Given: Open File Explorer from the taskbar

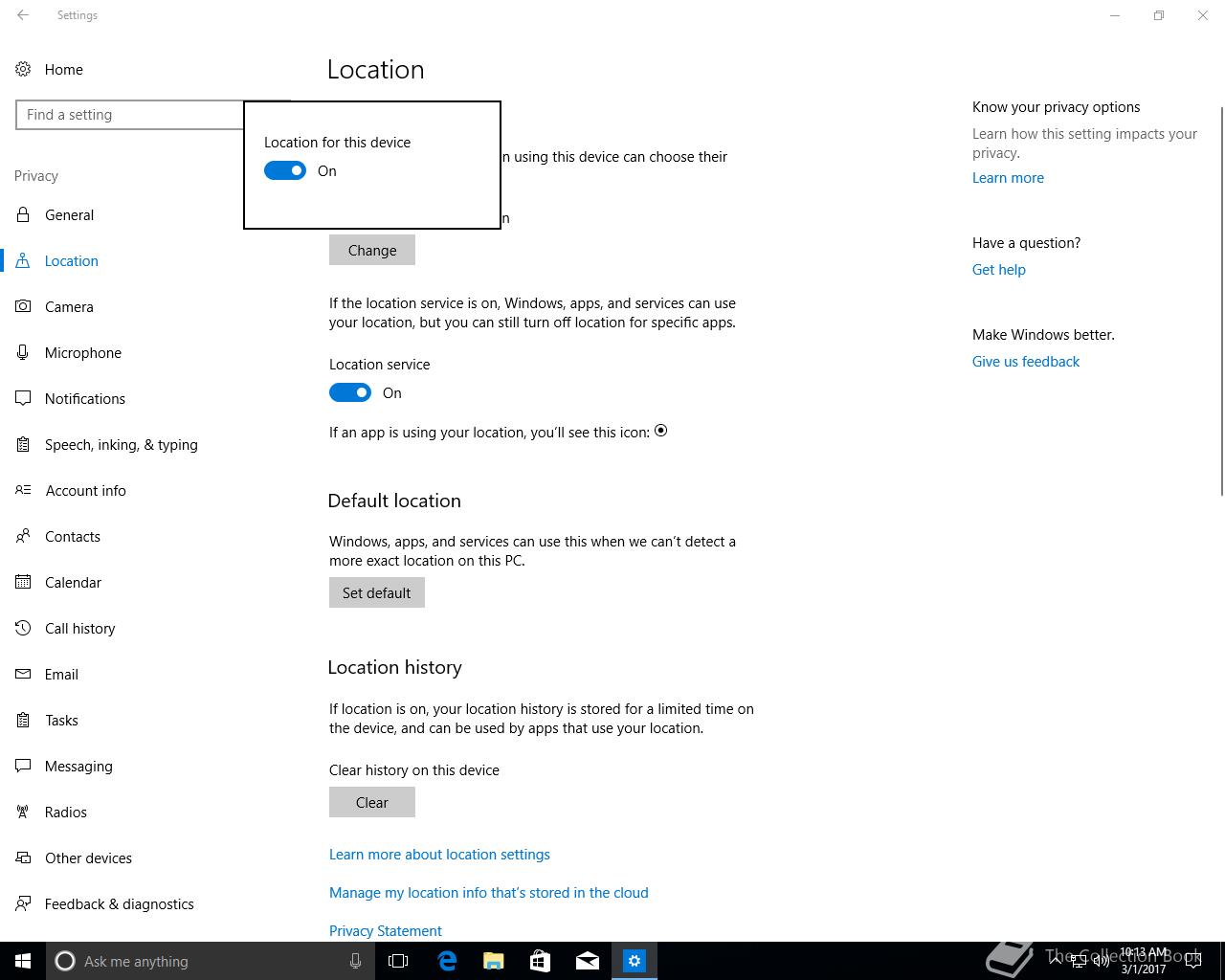Looking at the screenshot, I should point(494,961).
